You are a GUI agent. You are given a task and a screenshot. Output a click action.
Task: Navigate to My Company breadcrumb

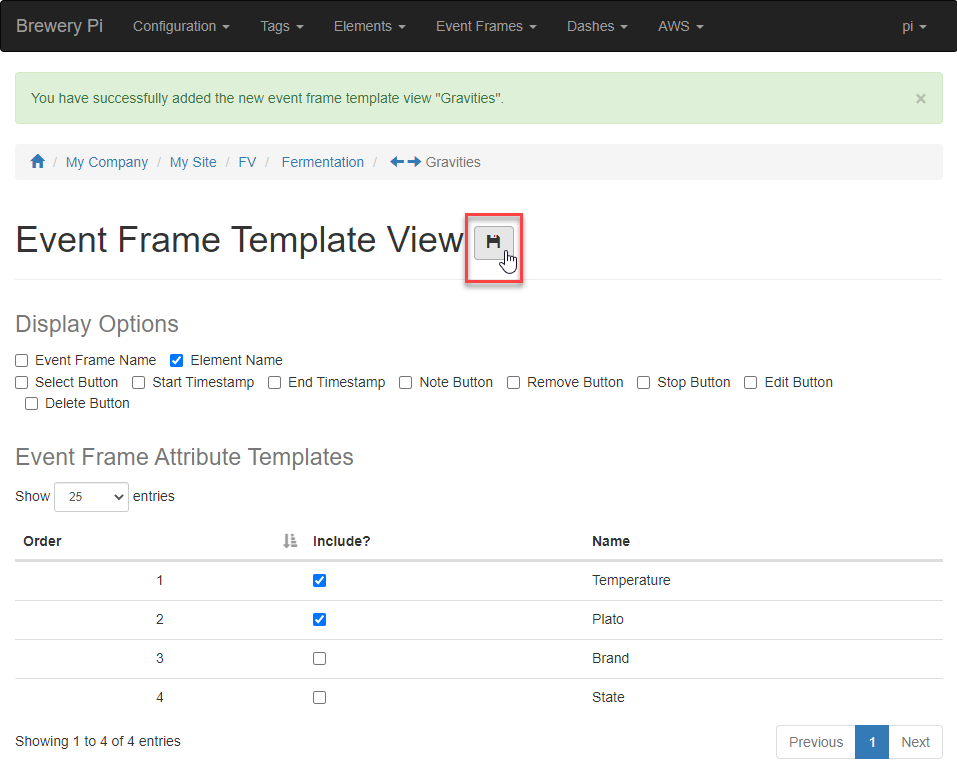pos(107,162)
